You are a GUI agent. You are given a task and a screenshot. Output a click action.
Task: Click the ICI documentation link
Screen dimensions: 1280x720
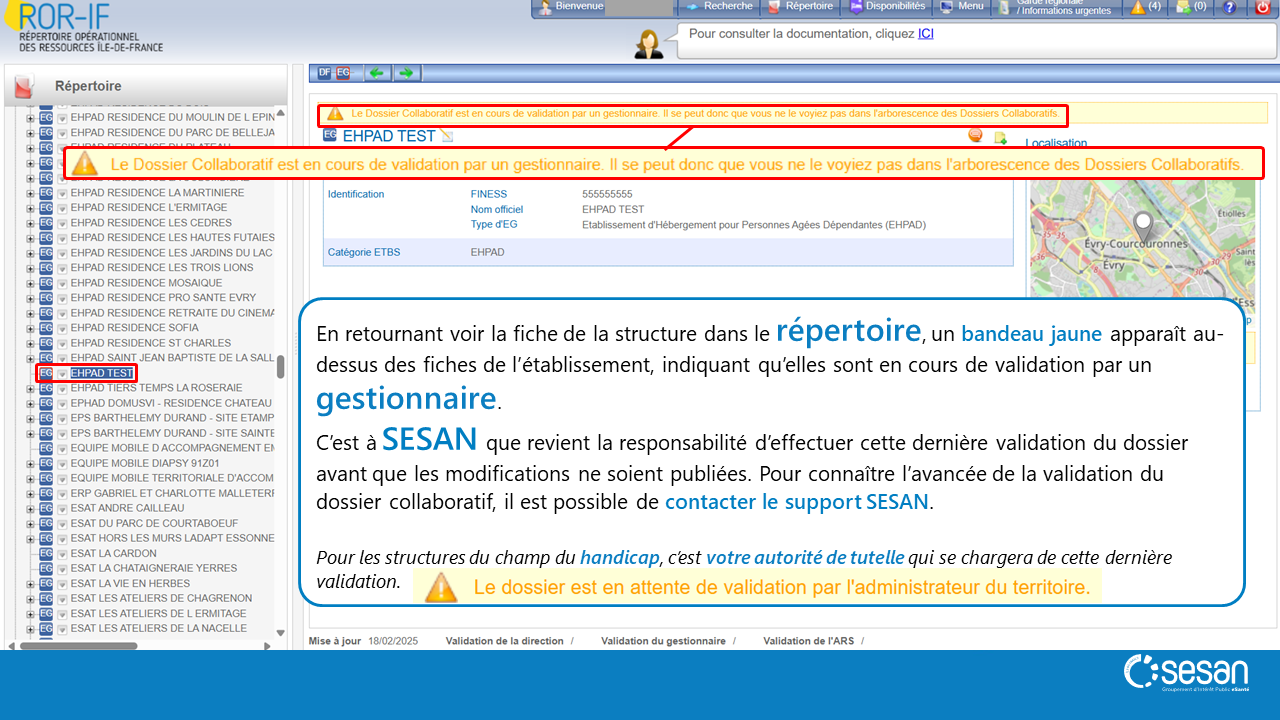(926, 34)
